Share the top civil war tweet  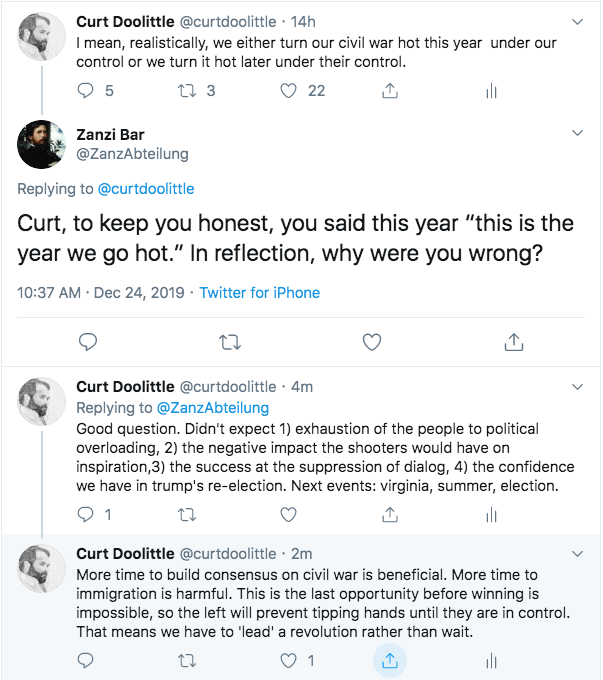(389, 91)
